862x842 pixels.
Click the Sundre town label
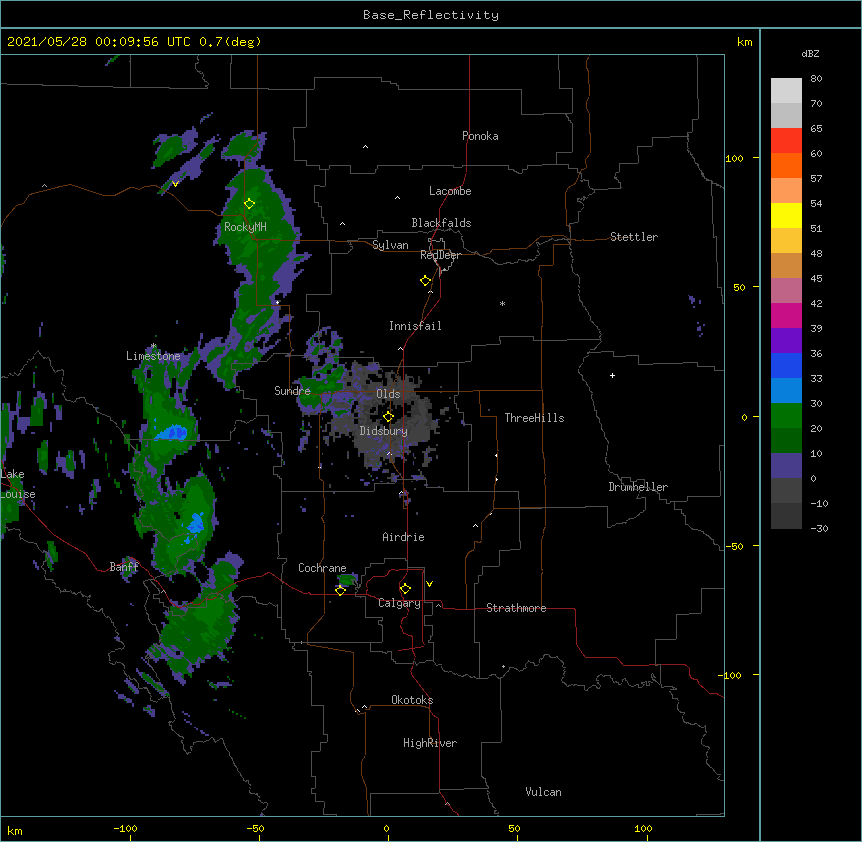[292, 391]
